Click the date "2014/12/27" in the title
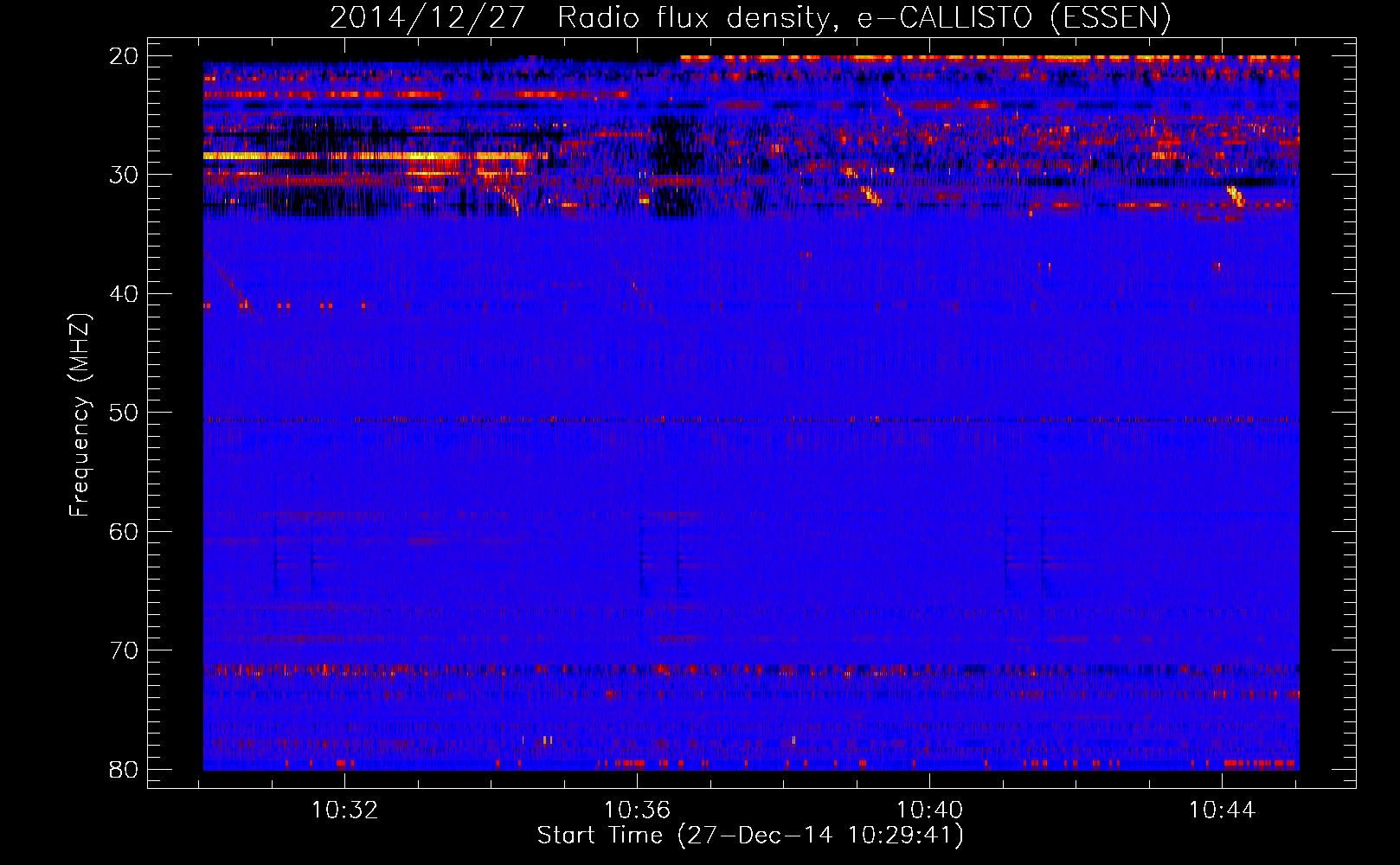The height and width of the screenshot is (865, 1400). (427, 18)
